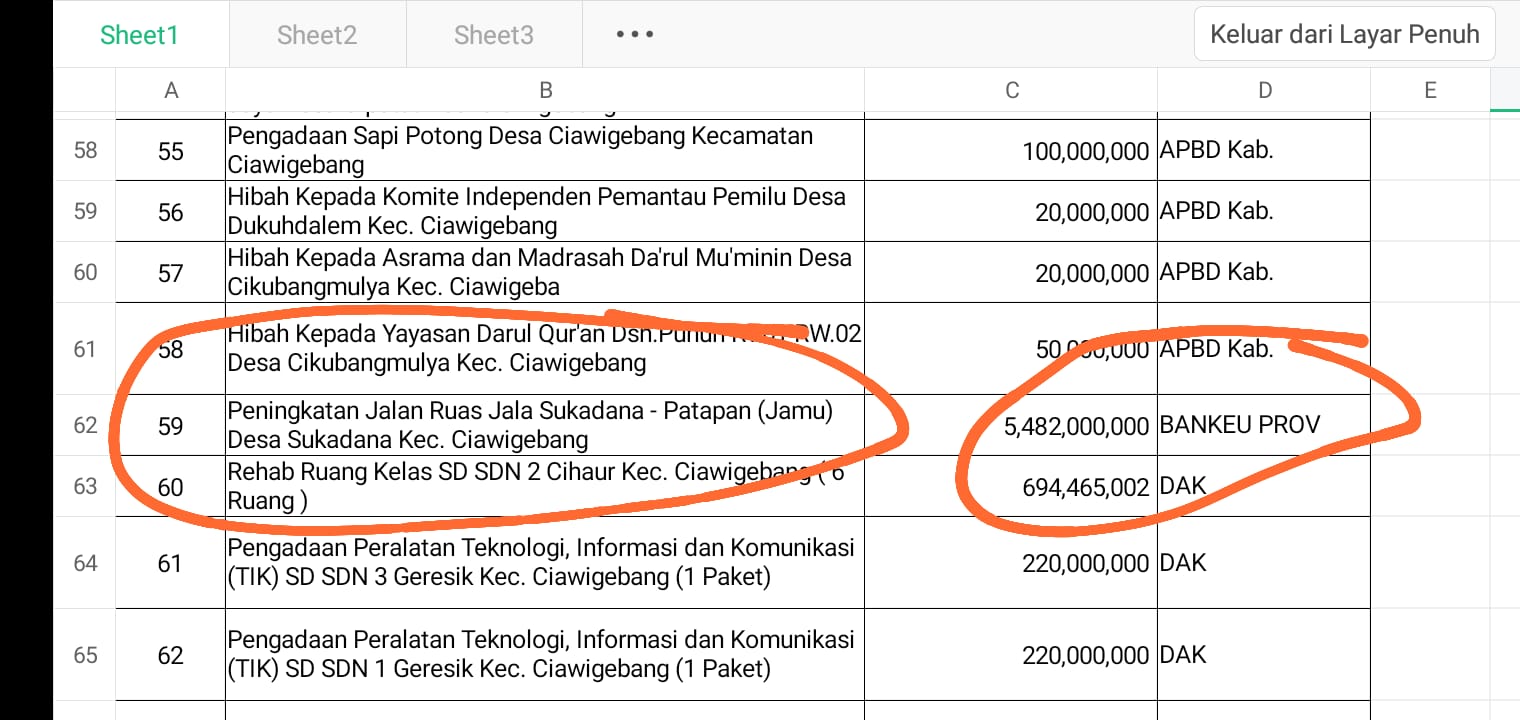This screenshot has height=720, width=1520.
Task: Select row 62 header
Action: pyautogui.click(x=86, y=426)
